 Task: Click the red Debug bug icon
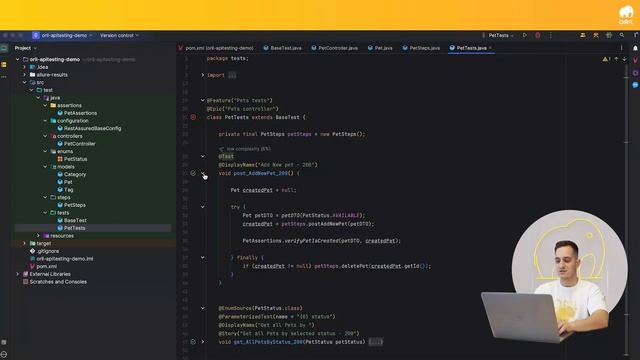tap(538, 36)
